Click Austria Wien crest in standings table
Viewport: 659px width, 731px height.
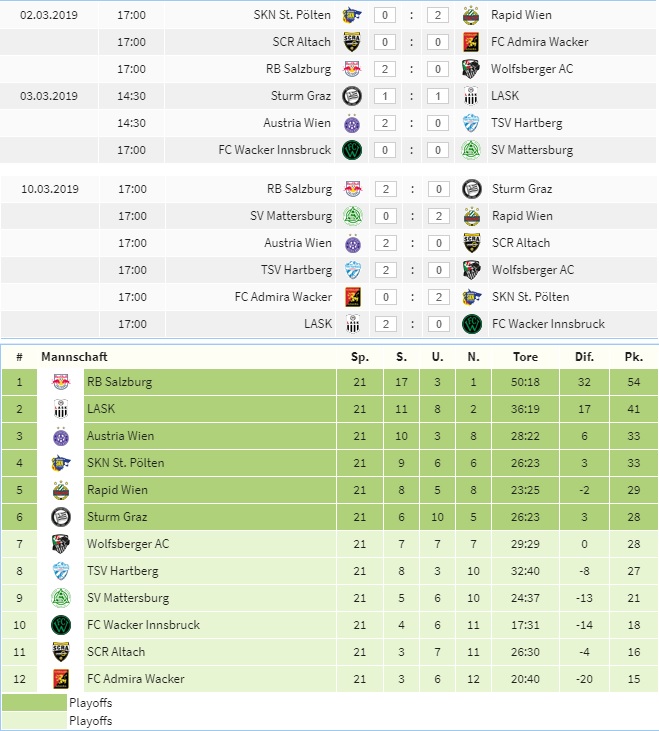pos(61,437)
